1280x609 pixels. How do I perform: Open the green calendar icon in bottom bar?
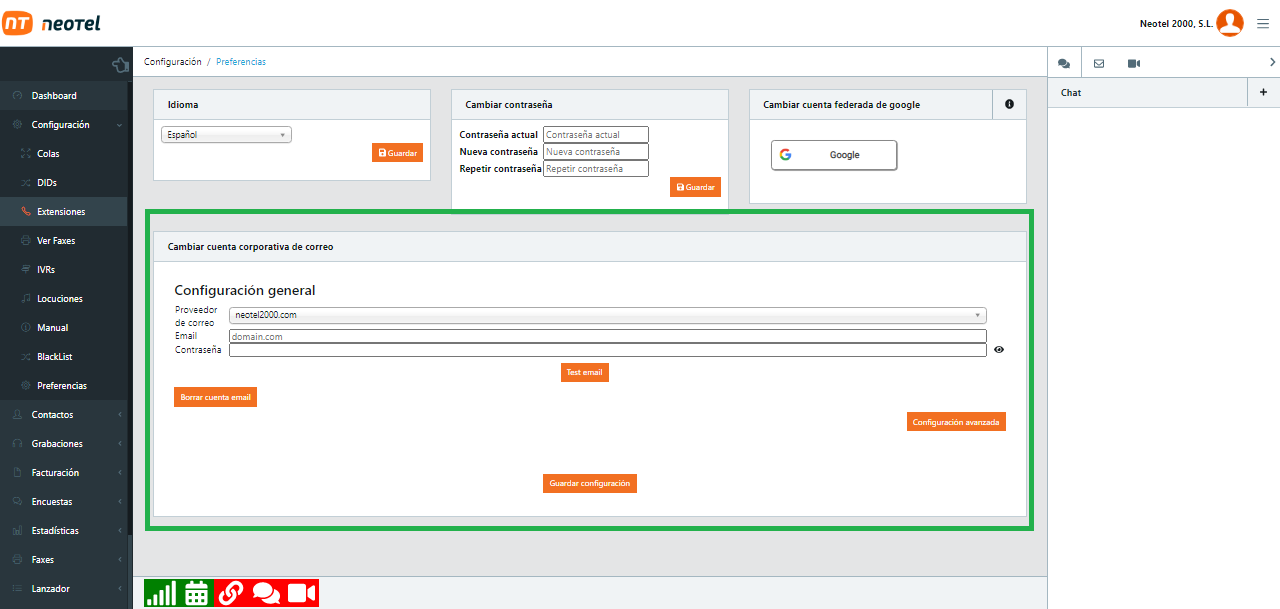(x=196, y=593)
